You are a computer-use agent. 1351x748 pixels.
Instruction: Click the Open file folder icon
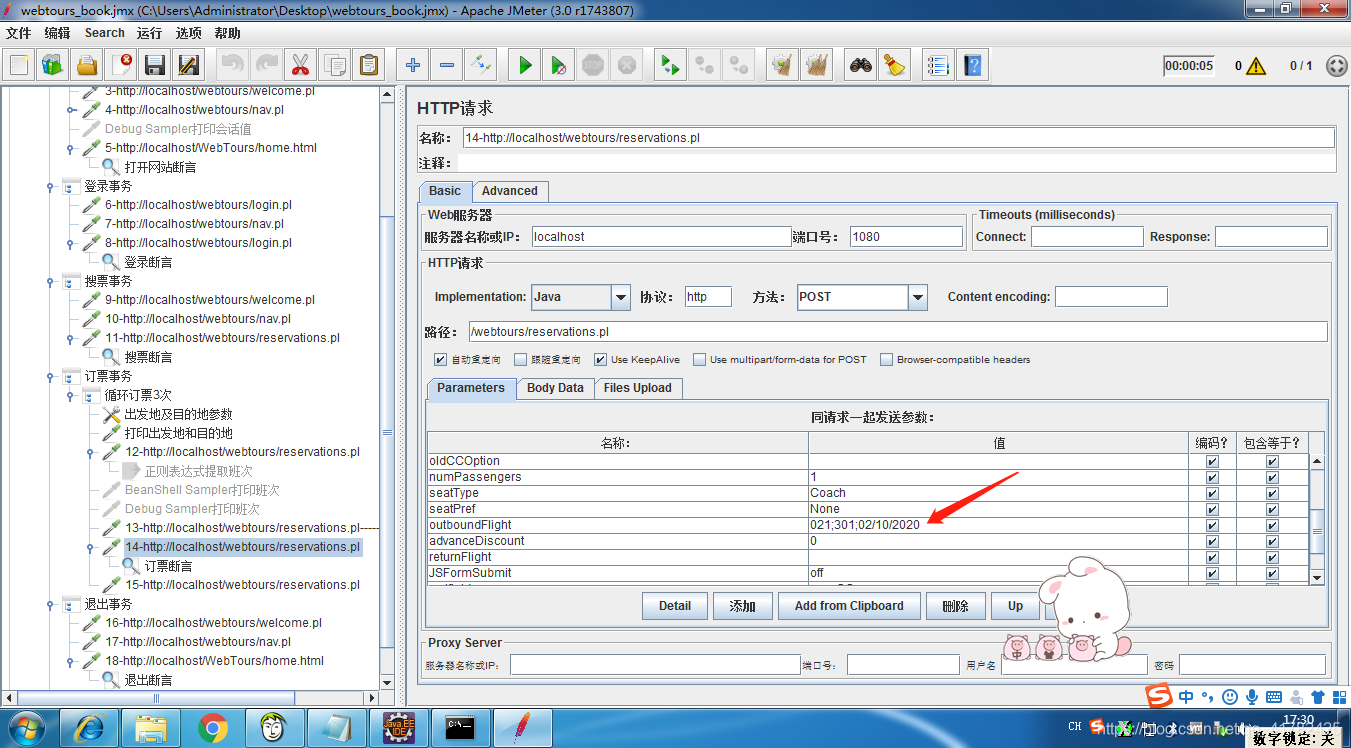click(87, 66)
